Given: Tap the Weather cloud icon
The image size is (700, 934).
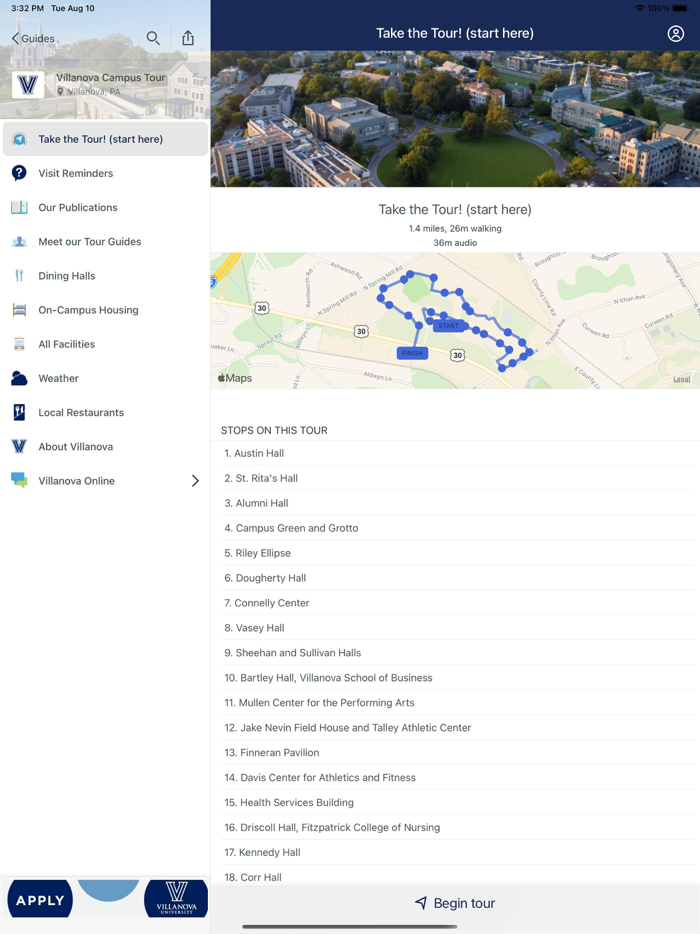Looking at the screenshot, I should 19,378.
